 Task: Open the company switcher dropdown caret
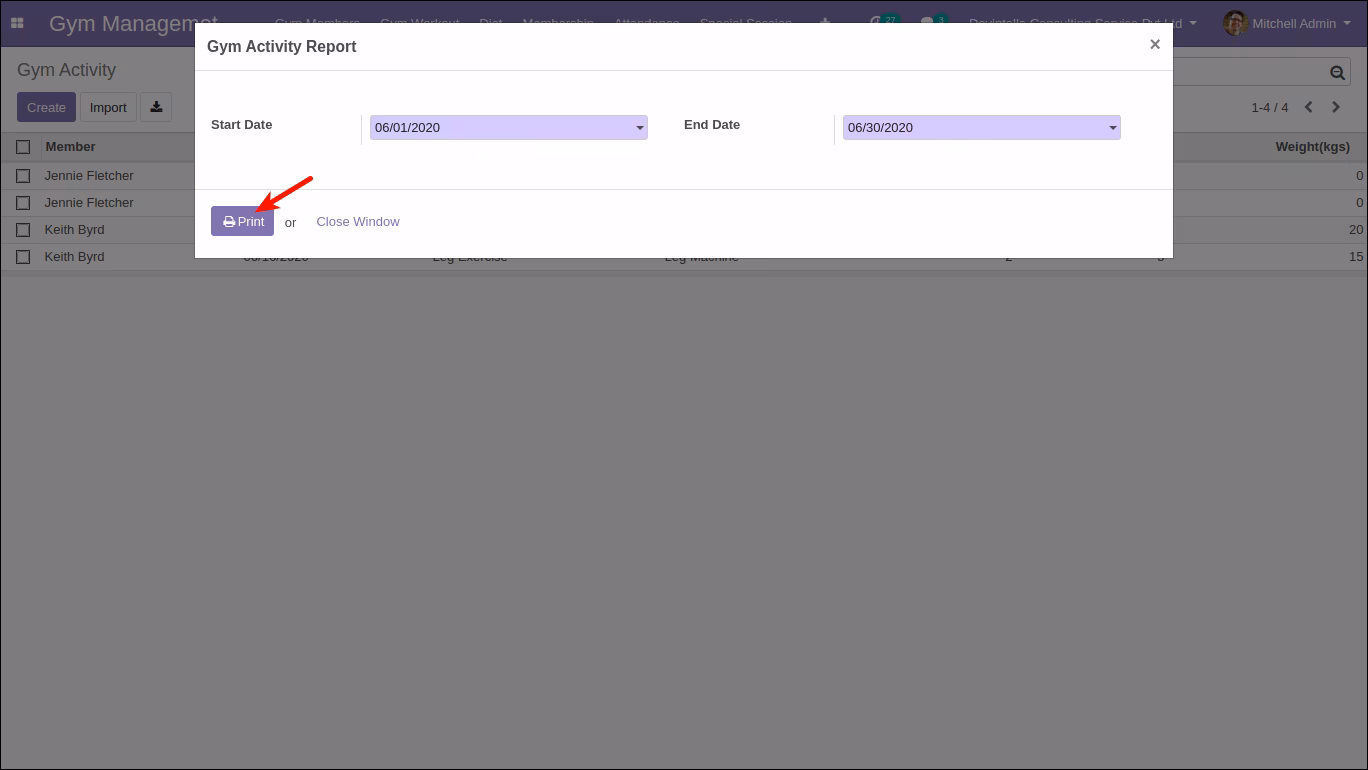pyautogui.click(x=1193, y=23)
